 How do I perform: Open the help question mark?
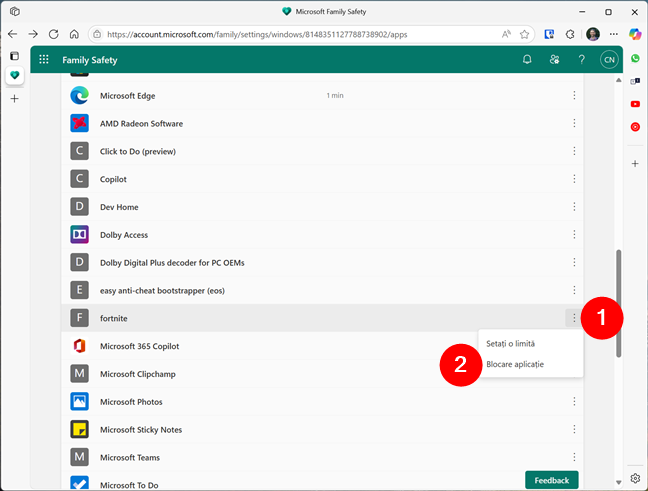click(x=581, y=60)
